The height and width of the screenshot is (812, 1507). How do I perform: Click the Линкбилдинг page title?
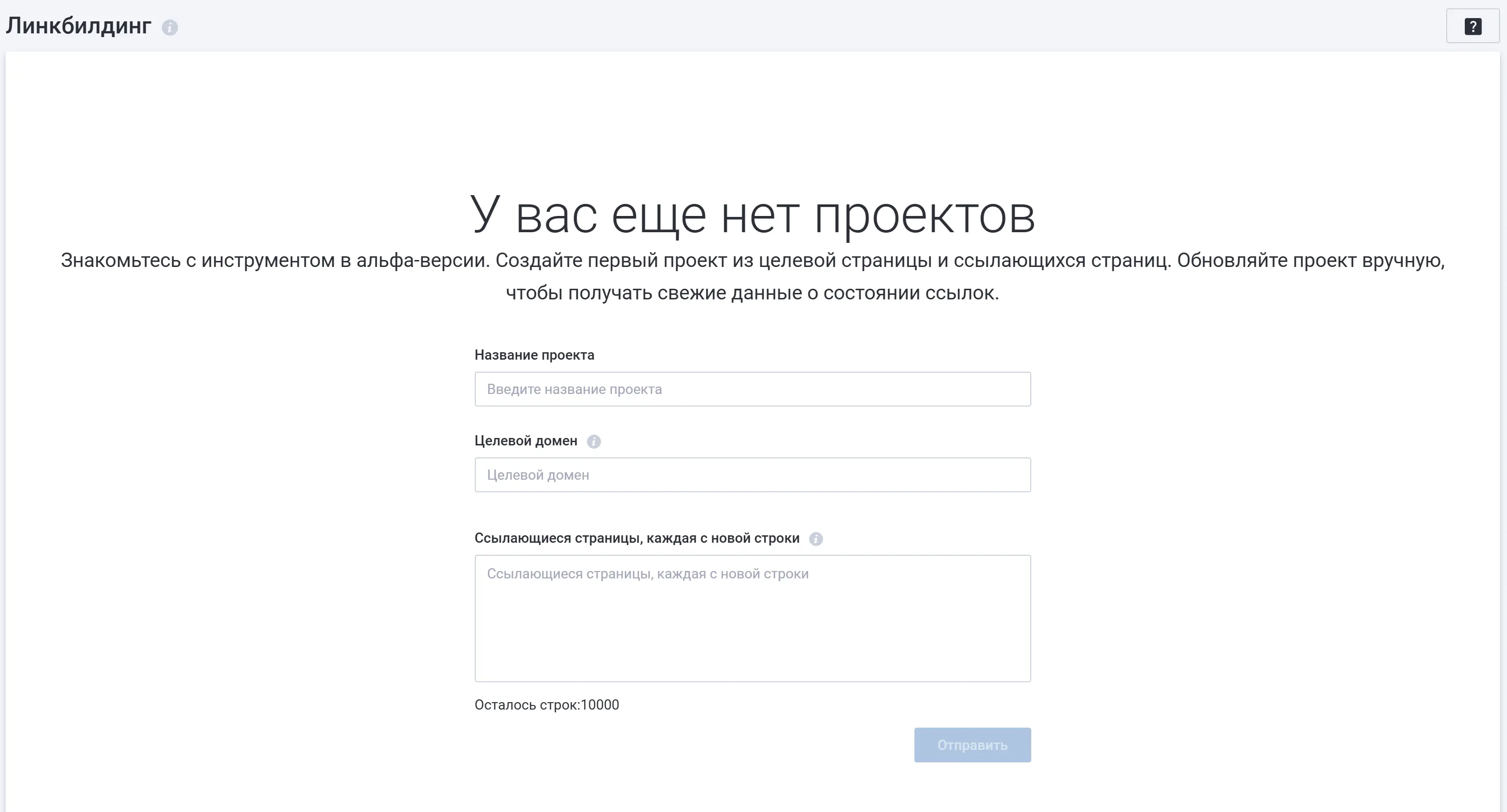click(78, 25)
